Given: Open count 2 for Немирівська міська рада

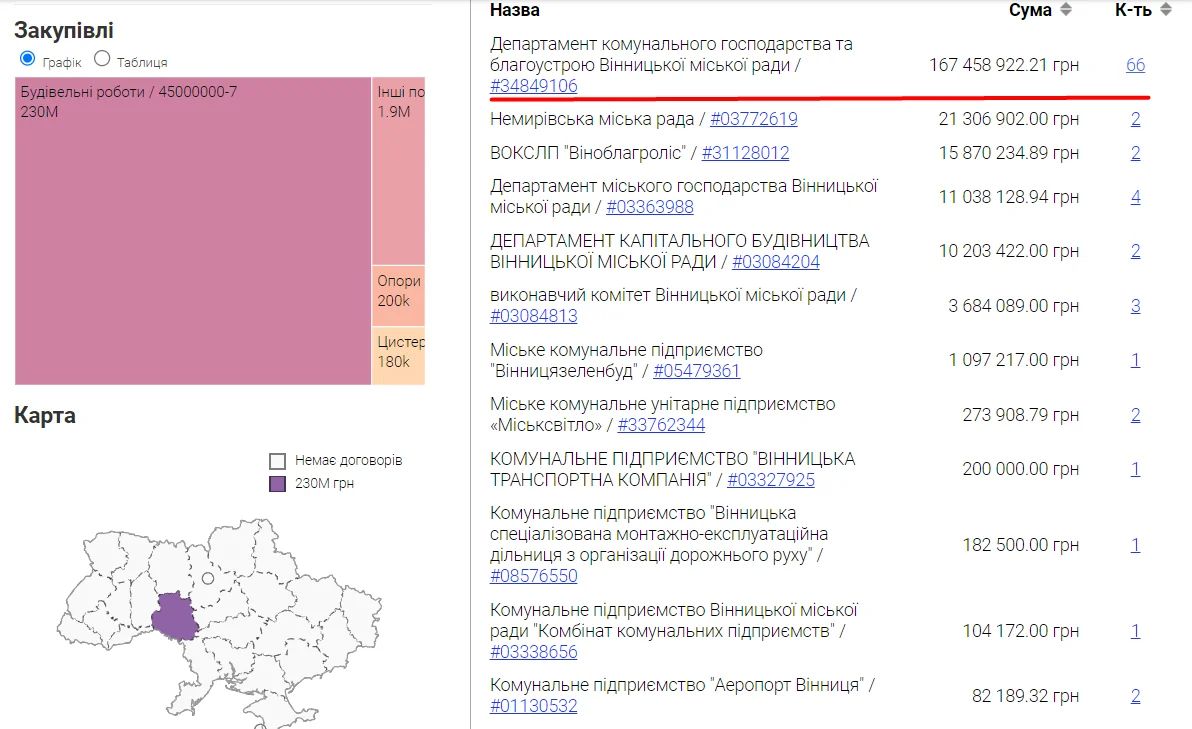Looking at the screenshot, I should pyautogui.click(x=1135, y=119).
